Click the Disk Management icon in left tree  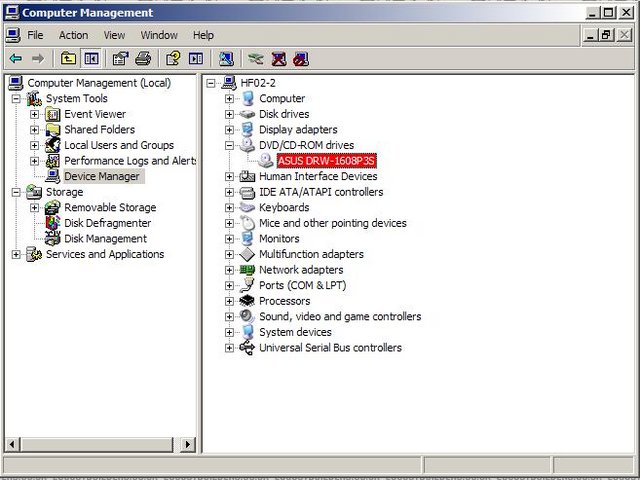click(53, 238)
